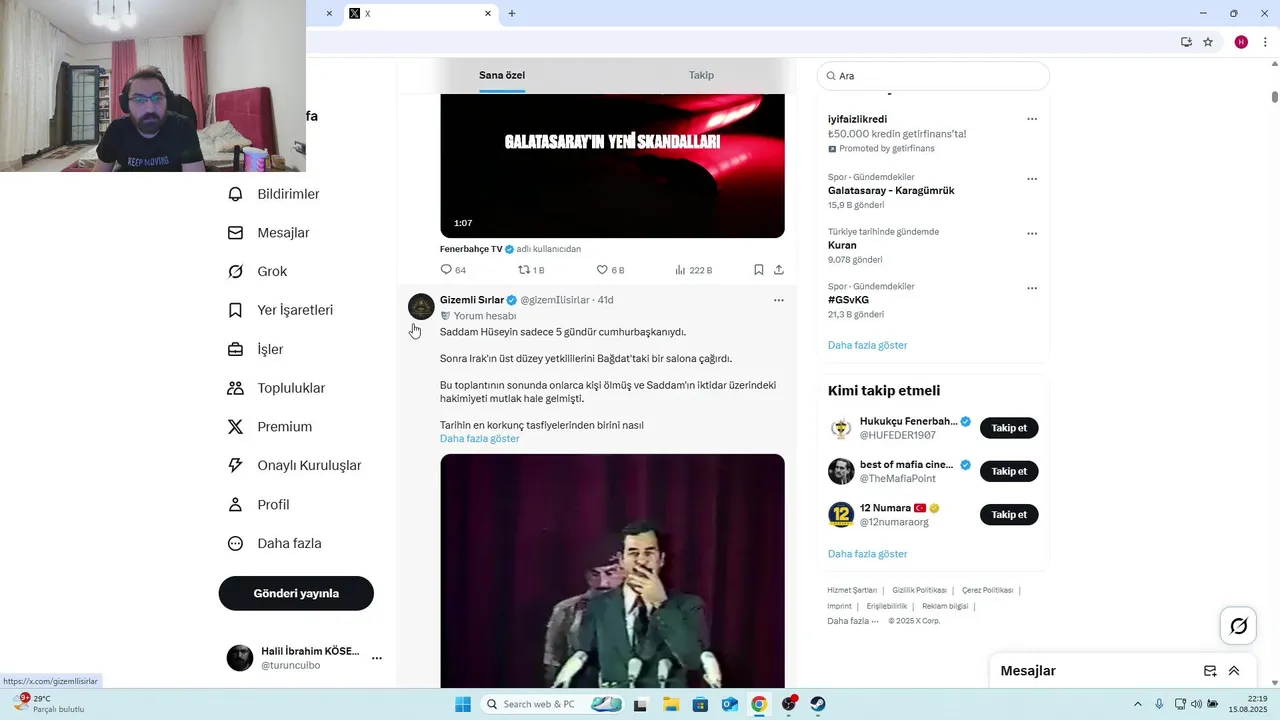Click Windows Start button
1280x720 pixels.
[463, 704]
